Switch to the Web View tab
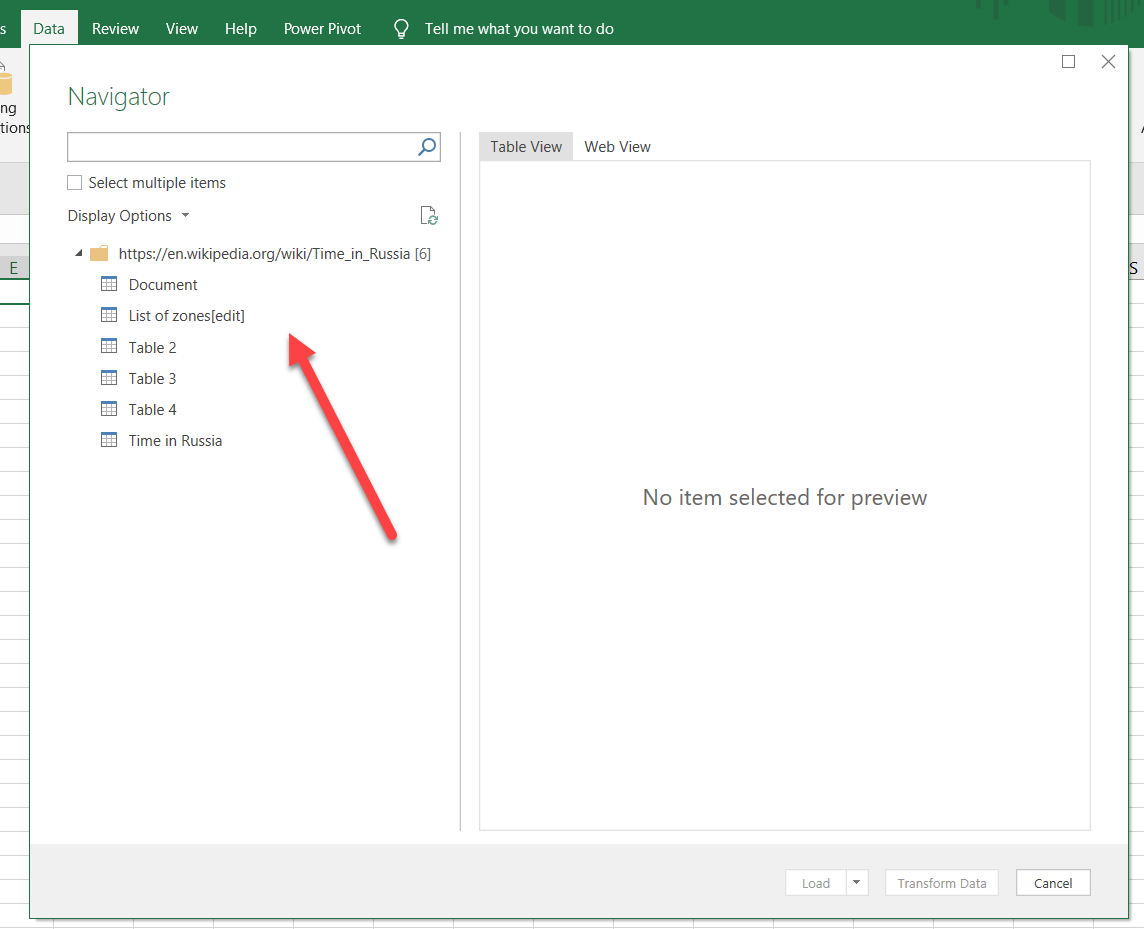This screenshot has height=929, width=1144. tap(617, 146)
